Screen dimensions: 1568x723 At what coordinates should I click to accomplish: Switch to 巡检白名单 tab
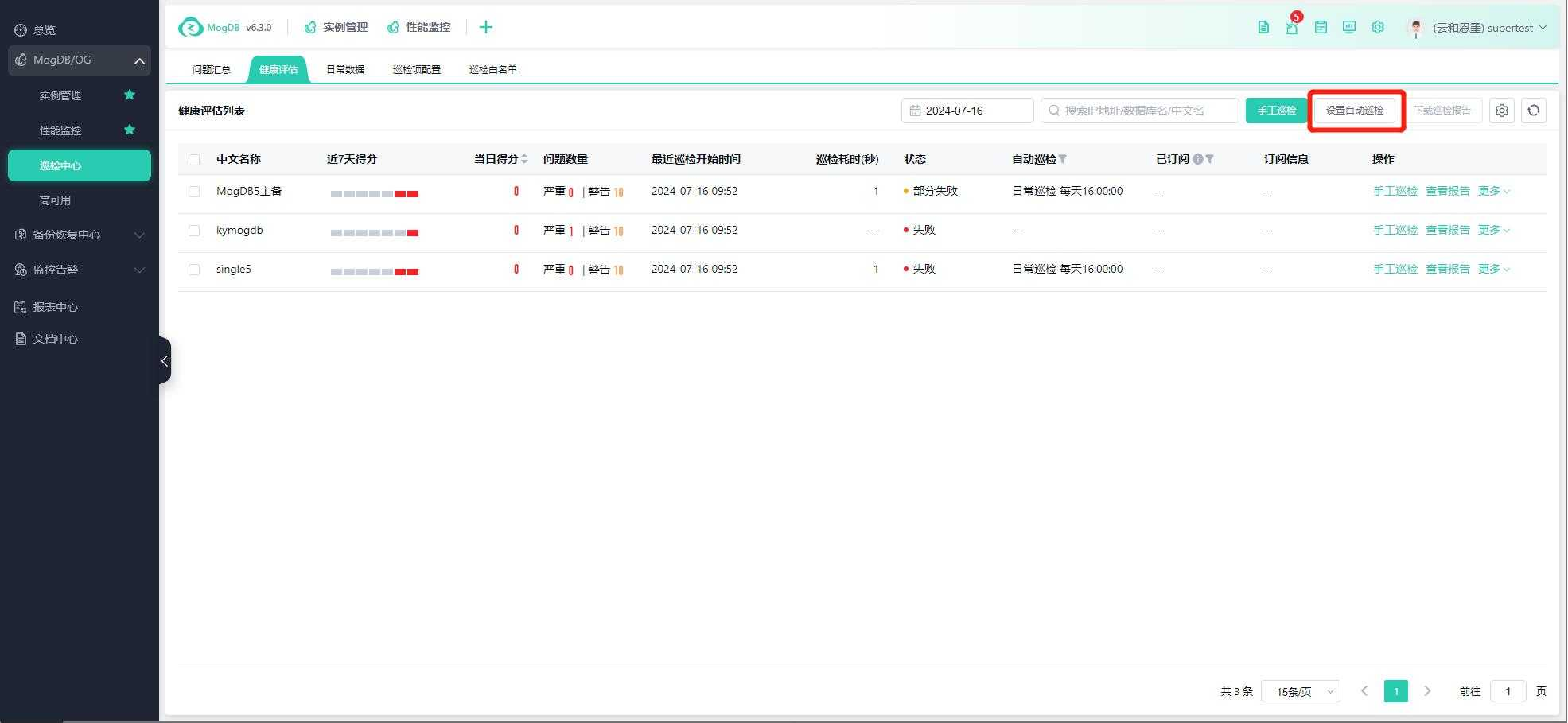coord(493,69)
